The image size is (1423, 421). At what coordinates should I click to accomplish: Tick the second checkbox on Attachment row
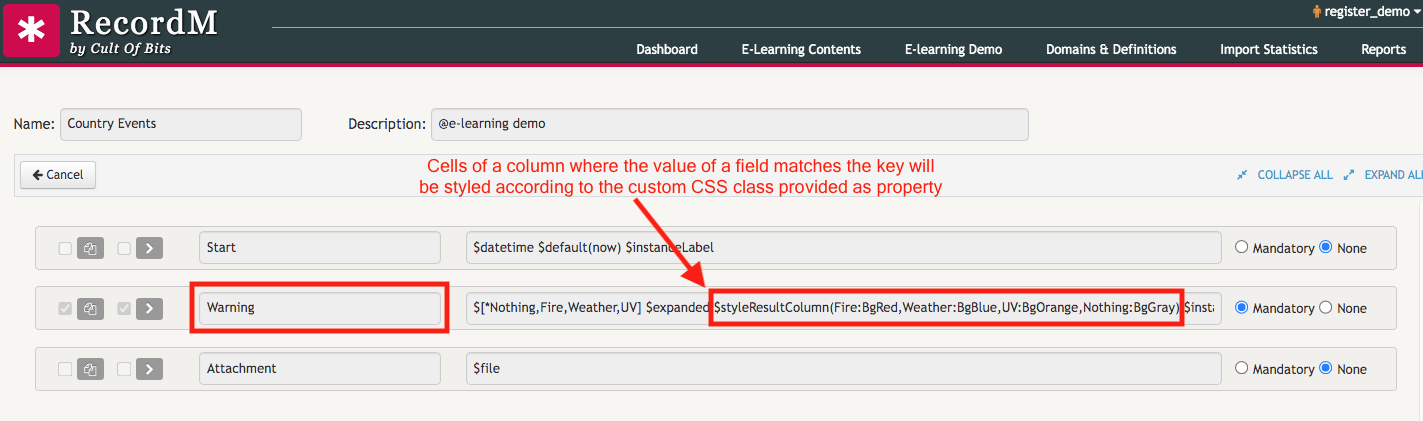point(124,369)
